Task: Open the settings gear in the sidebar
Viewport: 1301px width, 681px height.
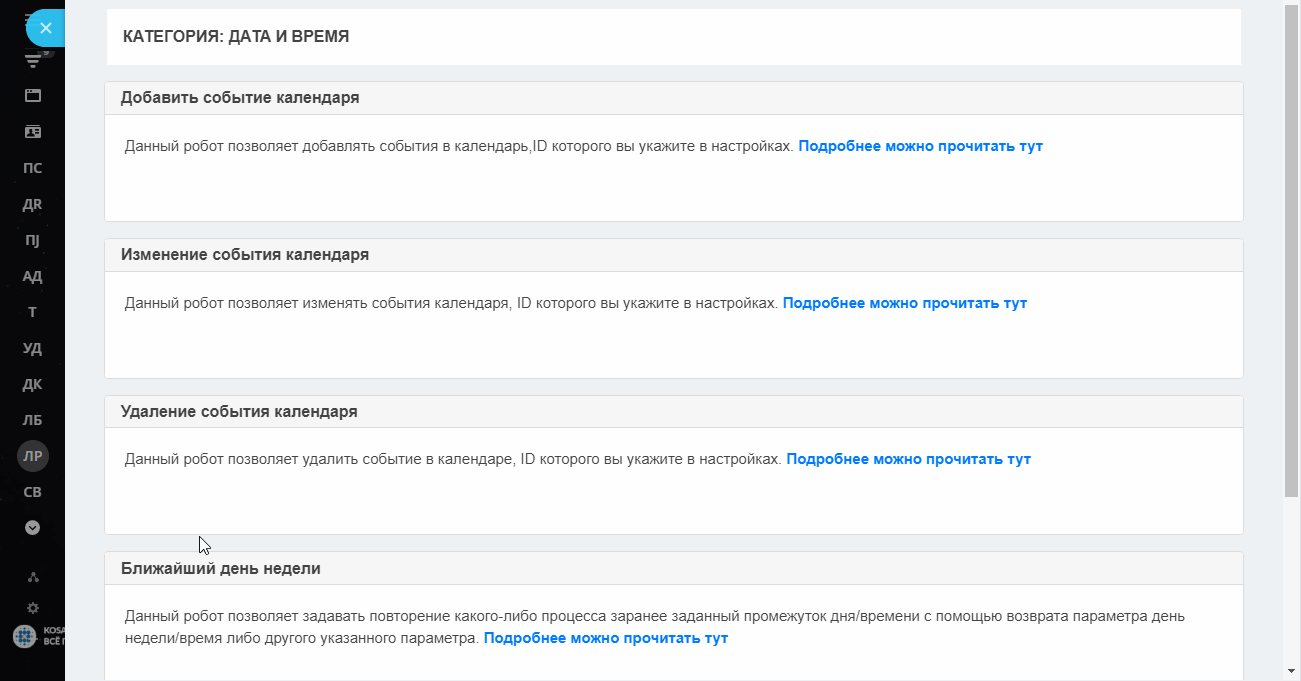Action: click(x=33, y=607)
